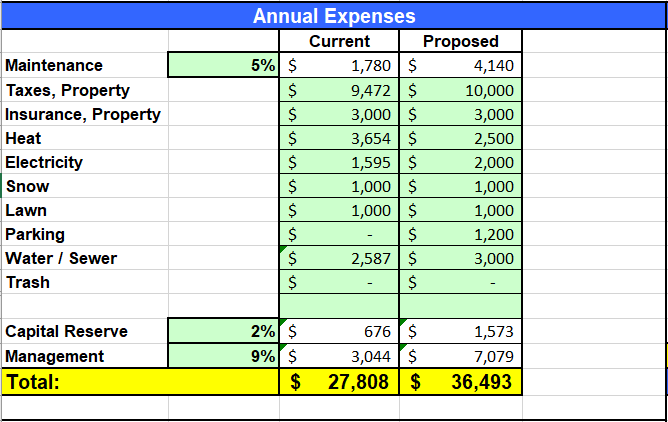Click proposed Water / Sewer 3,000 cell
This screenshot has height=422, width=668.
tap(461, 258)
